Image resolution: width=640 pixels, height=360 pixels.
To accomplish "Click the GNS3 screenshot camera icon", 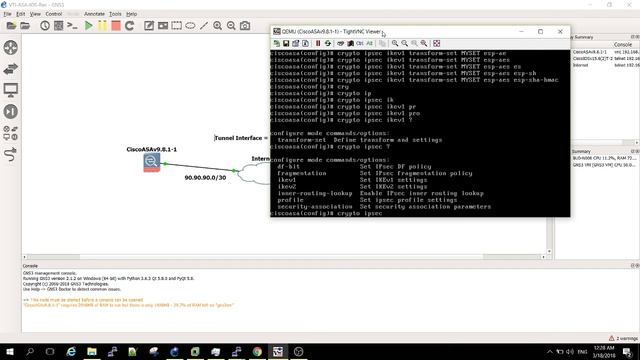I will pos(245,26).
